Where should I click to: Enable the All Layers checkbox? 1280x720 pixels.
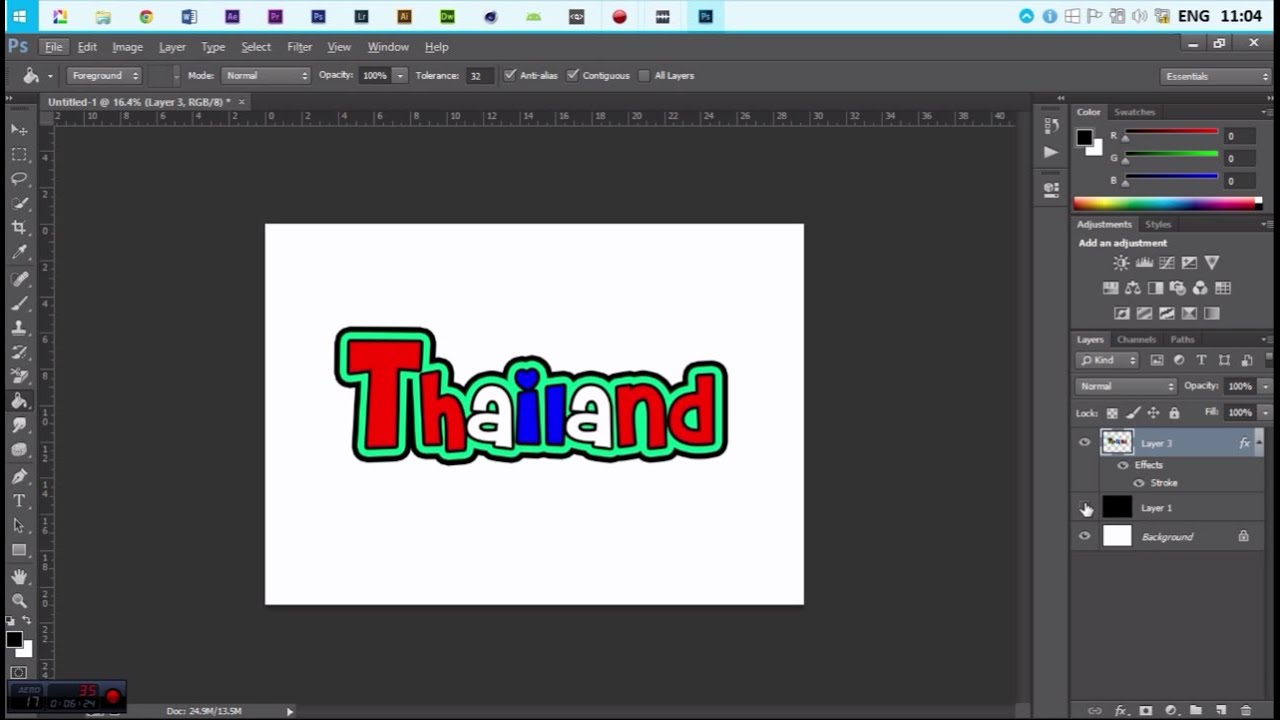[644, 75]
